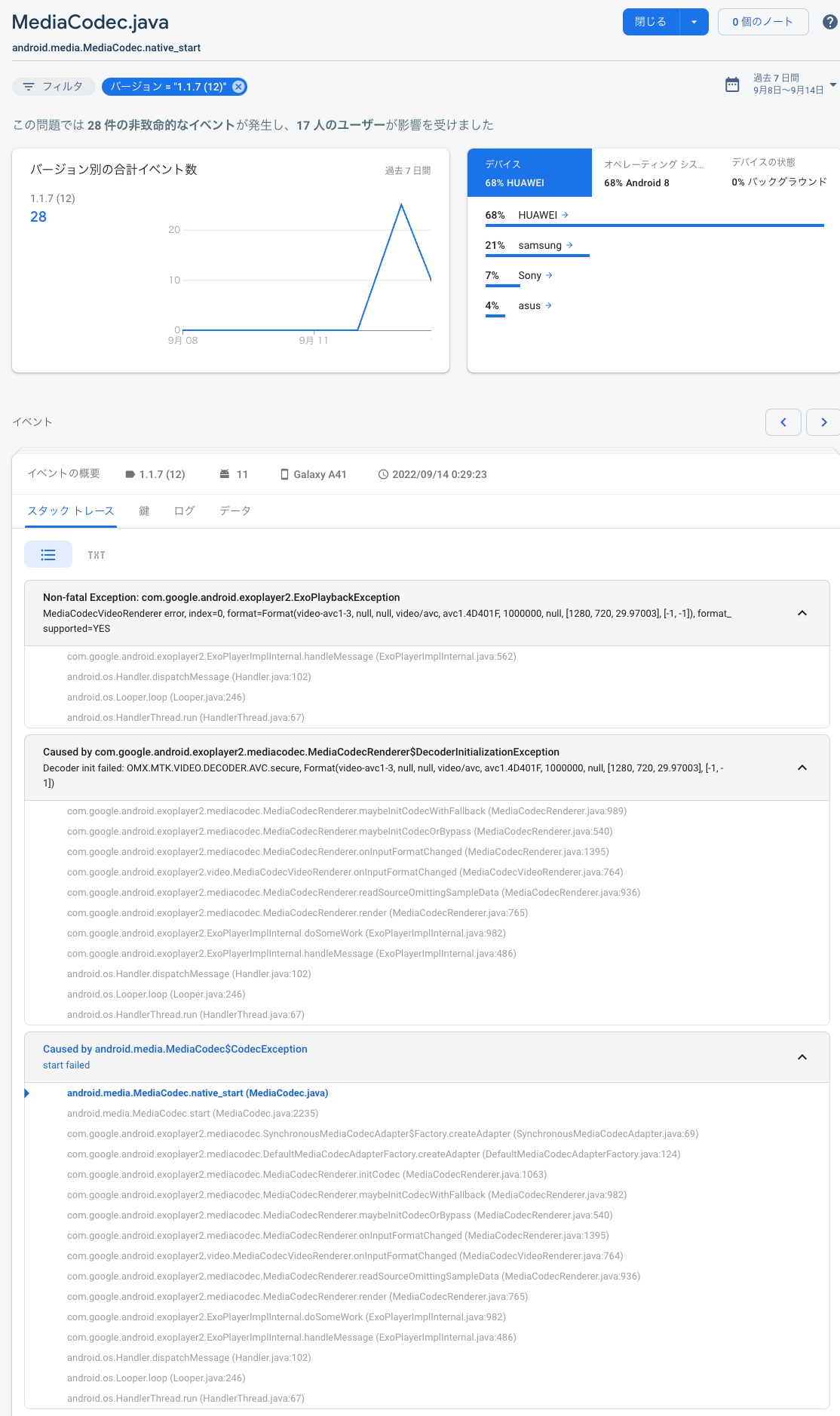Click the 0 個のノート button
This screenshot has height=1416, width=840.
click(x=762, y=21)
